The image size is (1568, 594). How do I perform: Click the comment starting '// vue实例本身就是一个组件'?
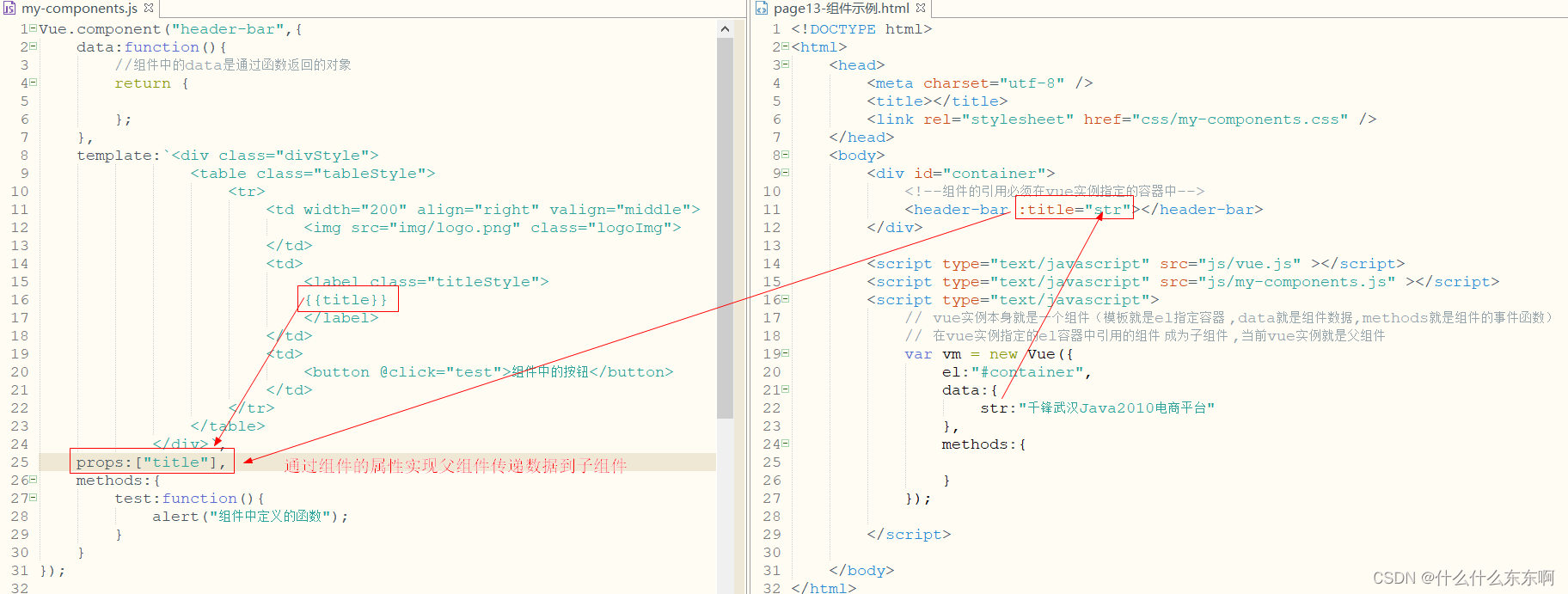tap(1229, 318)
